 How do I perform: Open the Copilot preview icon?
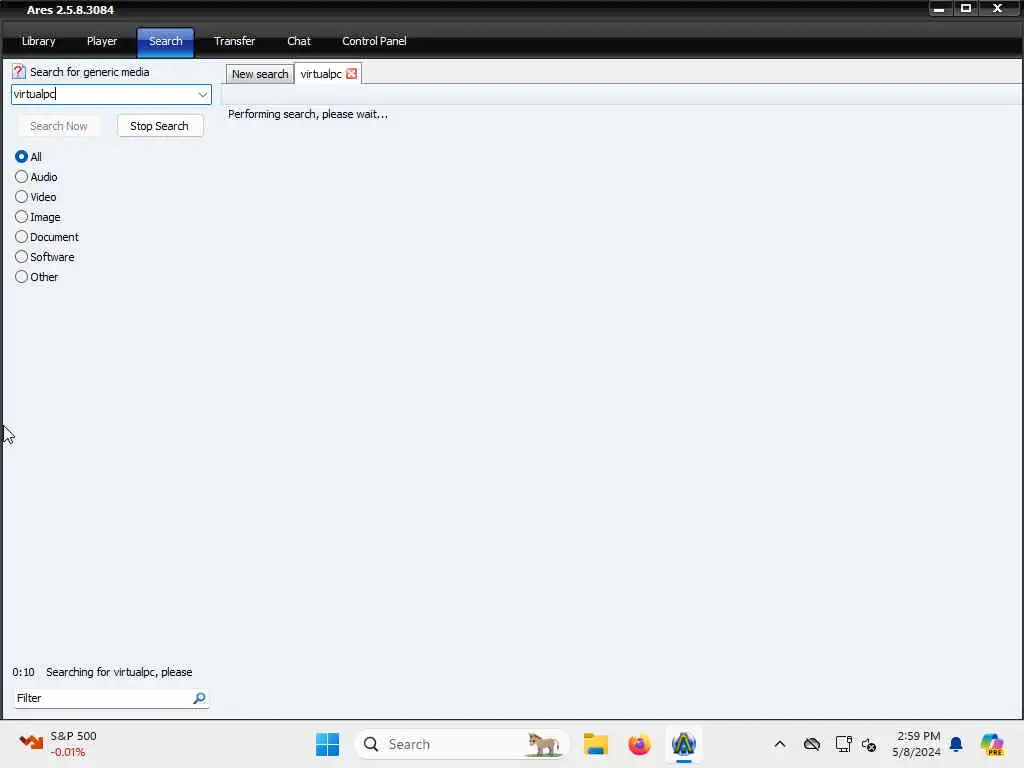coord(992,744)
